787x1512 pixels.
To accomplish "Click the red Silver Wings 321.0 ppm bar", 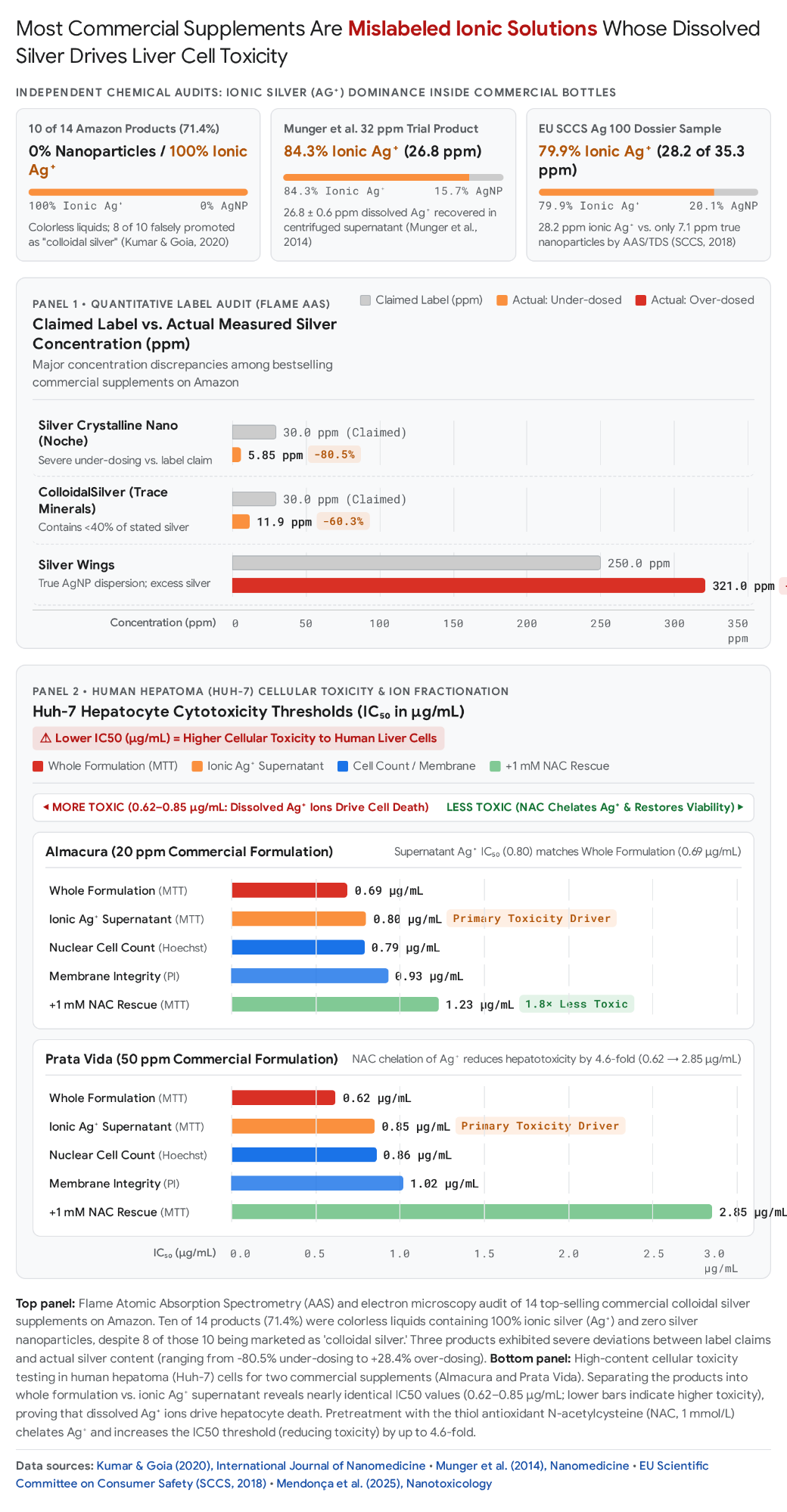I will pos(468,585).
